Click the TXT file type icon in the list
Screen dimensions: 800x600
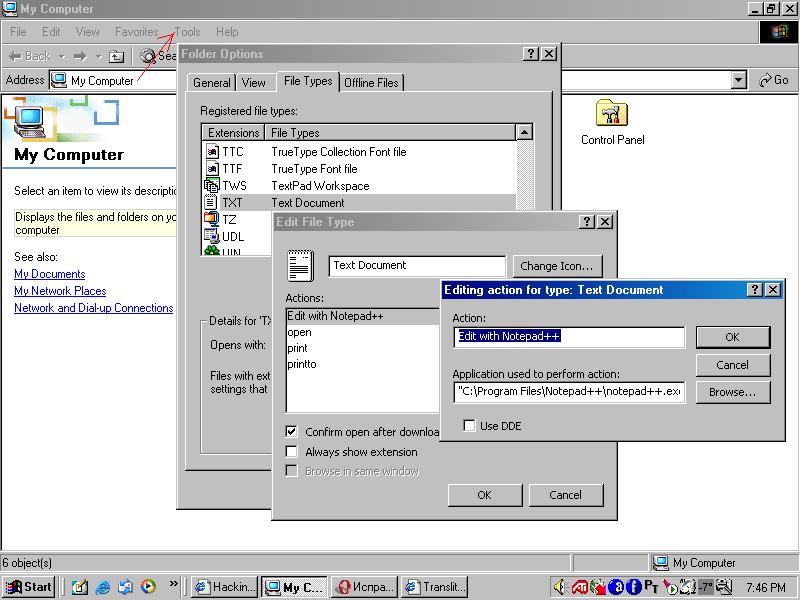tap(211, 202)
